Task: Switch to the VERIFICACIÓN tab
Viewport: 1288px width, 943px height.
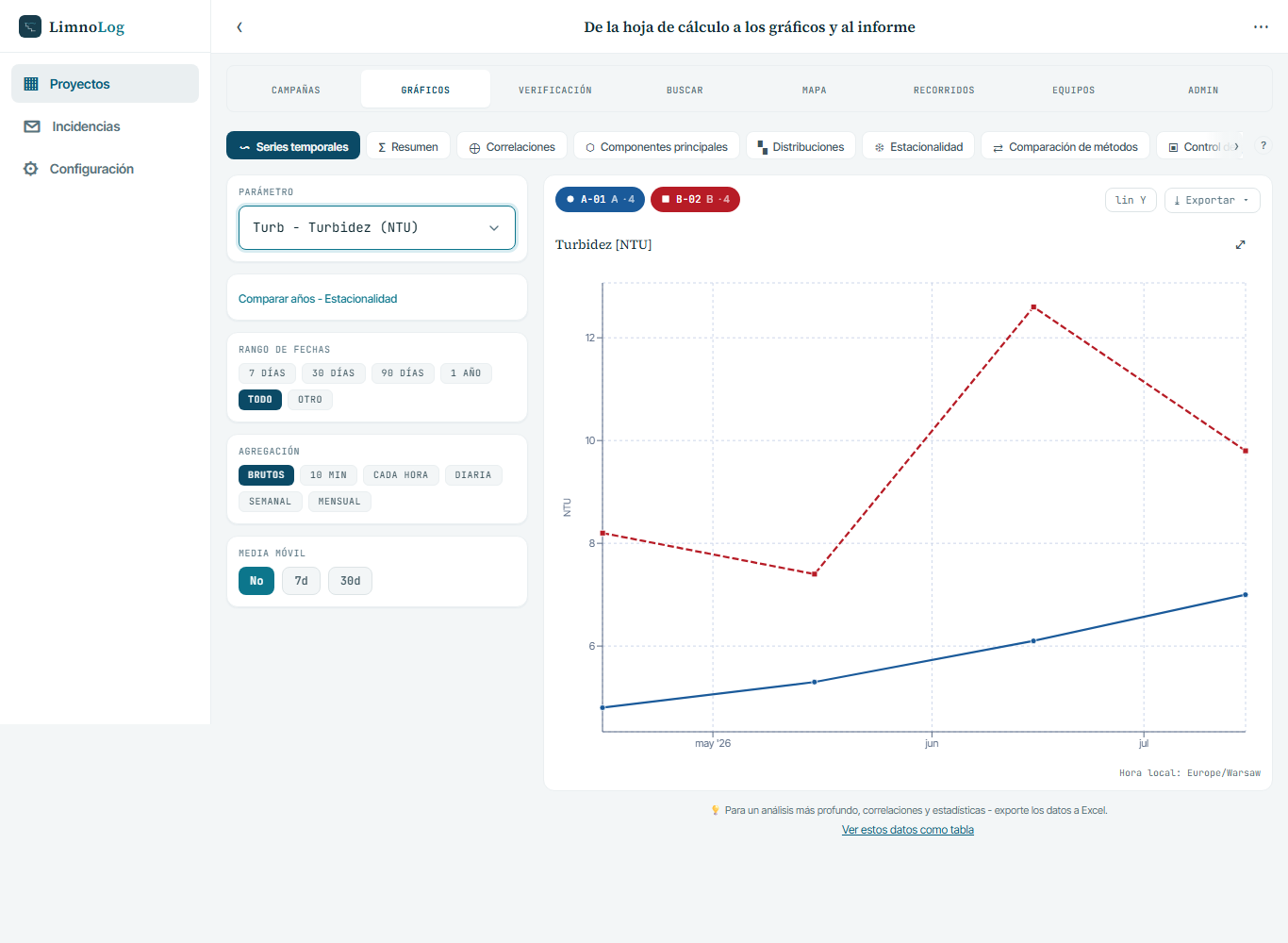Action: coord(555,90)
